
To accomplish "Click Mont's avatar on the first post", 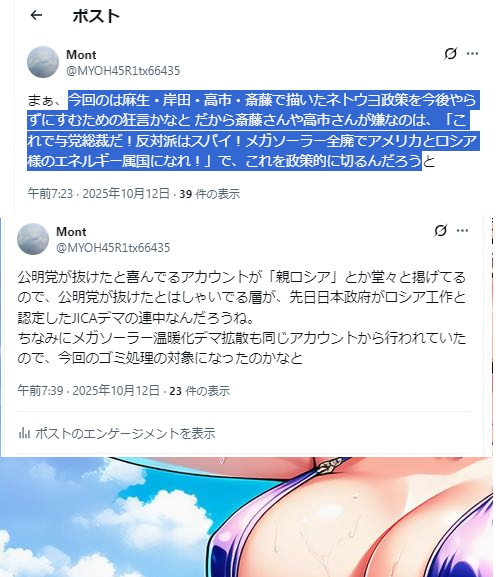I will (43, 62).
